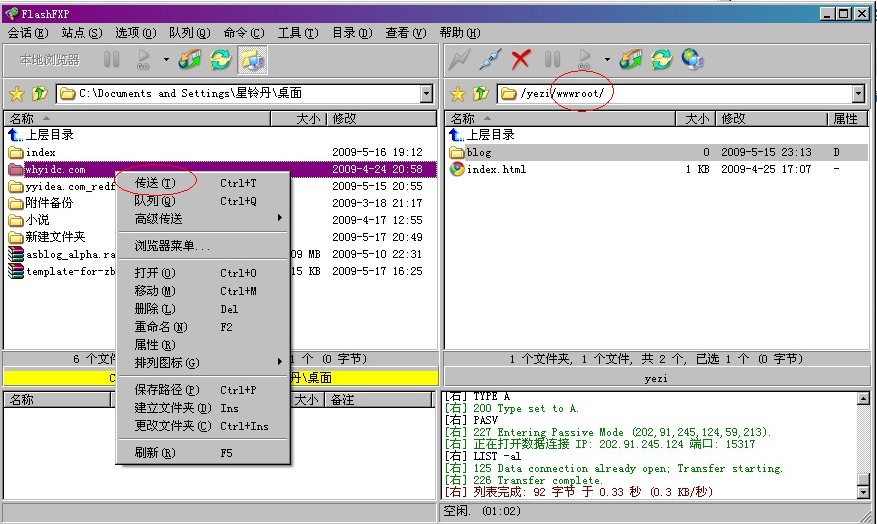
Task: Choose 删除(L) in the context menu
Action: click(x=202, y=309)
